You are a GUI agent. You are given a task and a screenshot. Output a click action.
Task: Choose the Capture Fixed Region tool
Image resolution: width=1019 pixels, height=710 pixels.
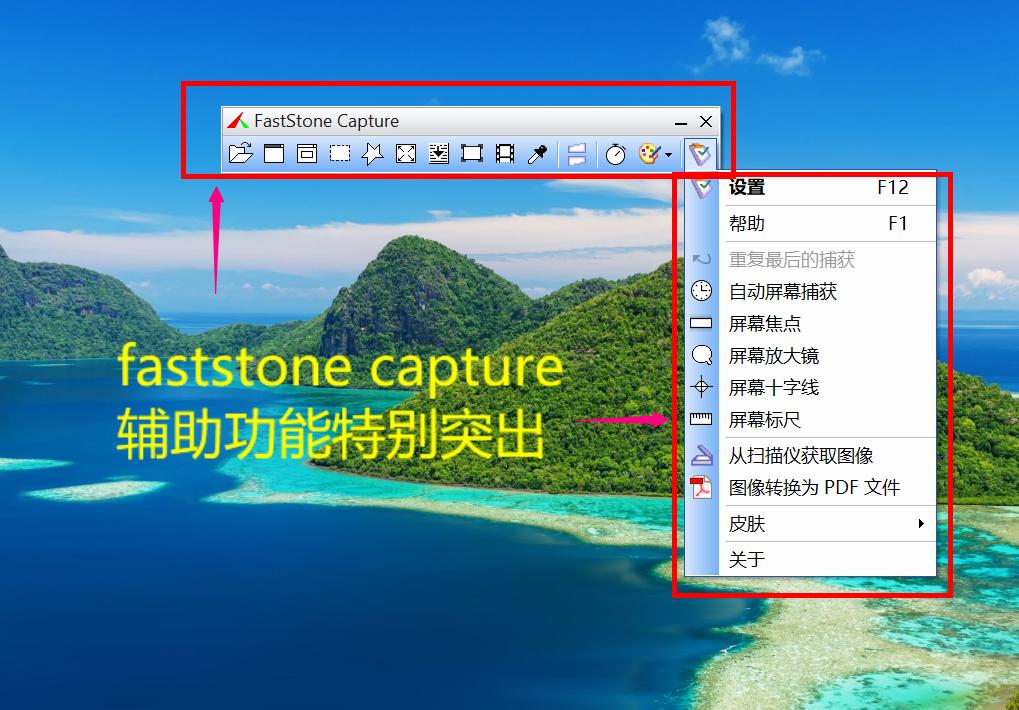472,153
